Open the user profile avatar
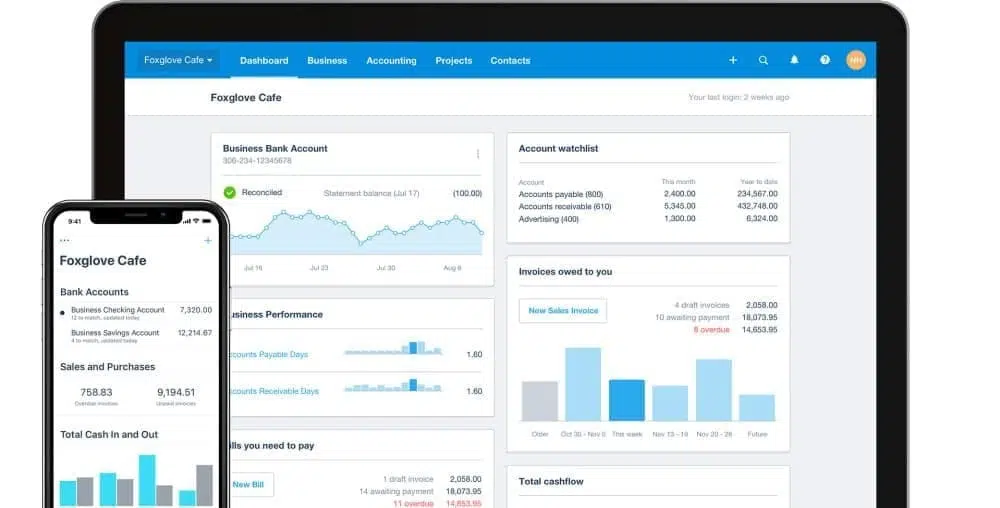The image size is (1000, 508). point(855,60)
